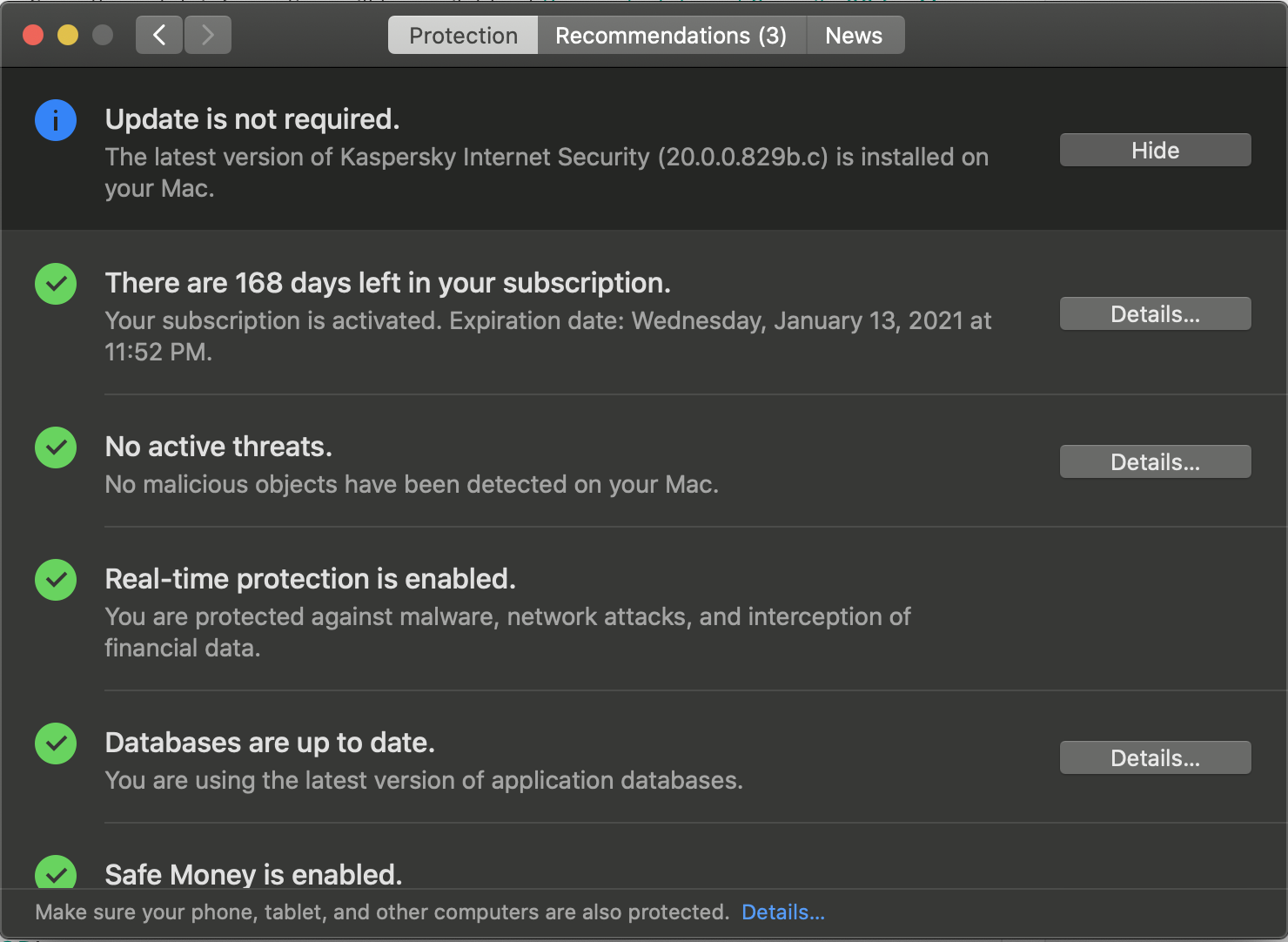The image size is (1288, 942).
Task: Click the blue Details link at bottom
Action: click(x=783, y=912)
